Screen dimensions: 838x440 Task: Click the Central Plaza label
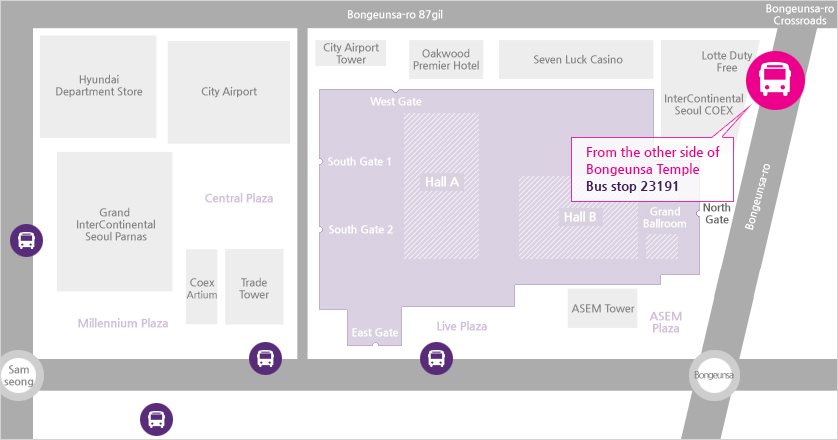coord(239,198)
